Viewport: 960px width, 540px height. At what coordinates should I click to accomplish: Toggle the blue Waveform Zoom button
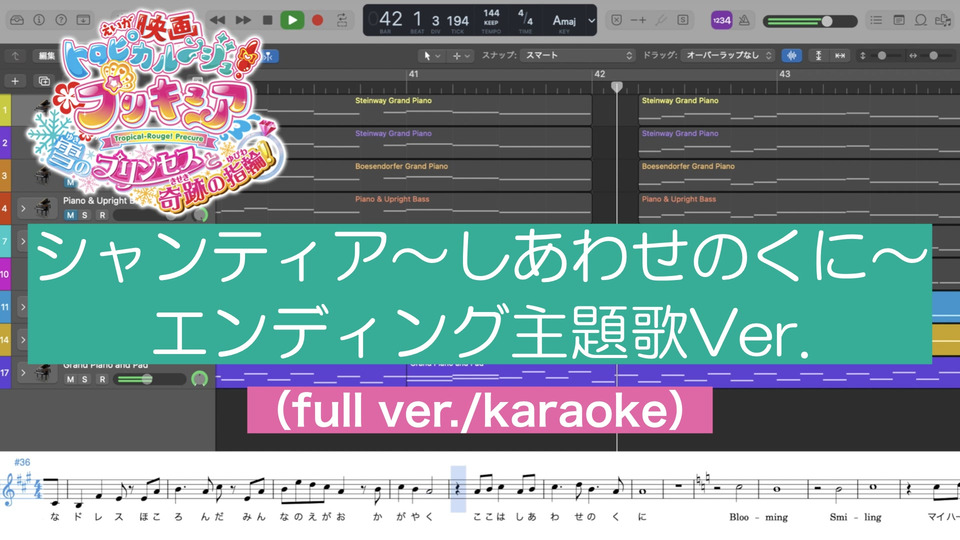tap(792, 56)
